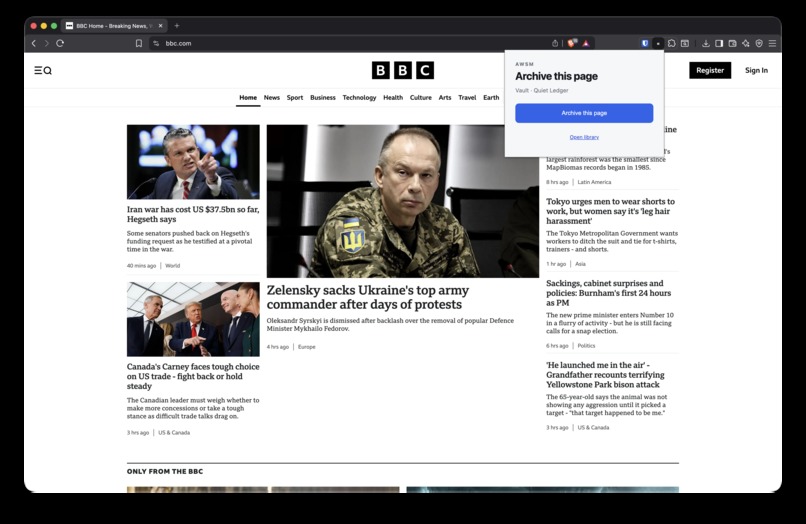Select the BBC Home browser tab
This screenshot has width=806, height=524.
pyautogui.click(x=115, y=26)
